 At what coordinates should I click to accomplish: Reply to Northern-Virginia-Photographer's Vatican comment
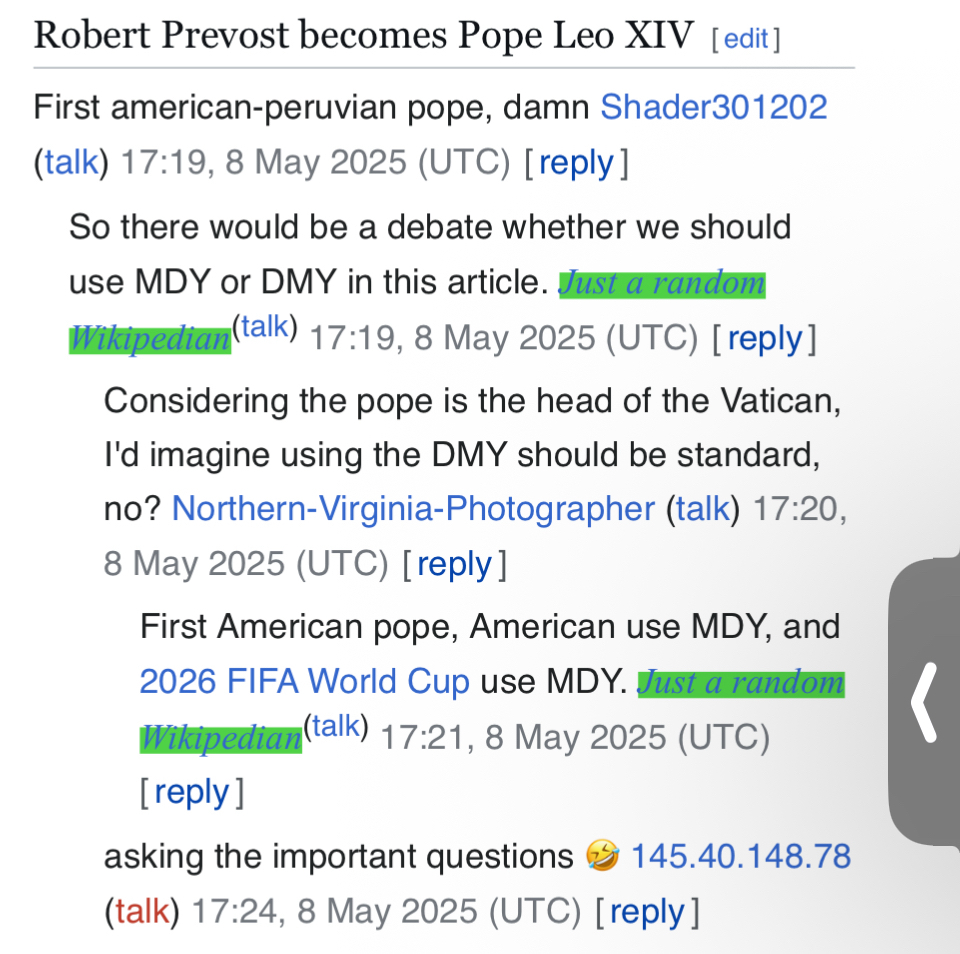pyautogui.click(x=454, y=565)
